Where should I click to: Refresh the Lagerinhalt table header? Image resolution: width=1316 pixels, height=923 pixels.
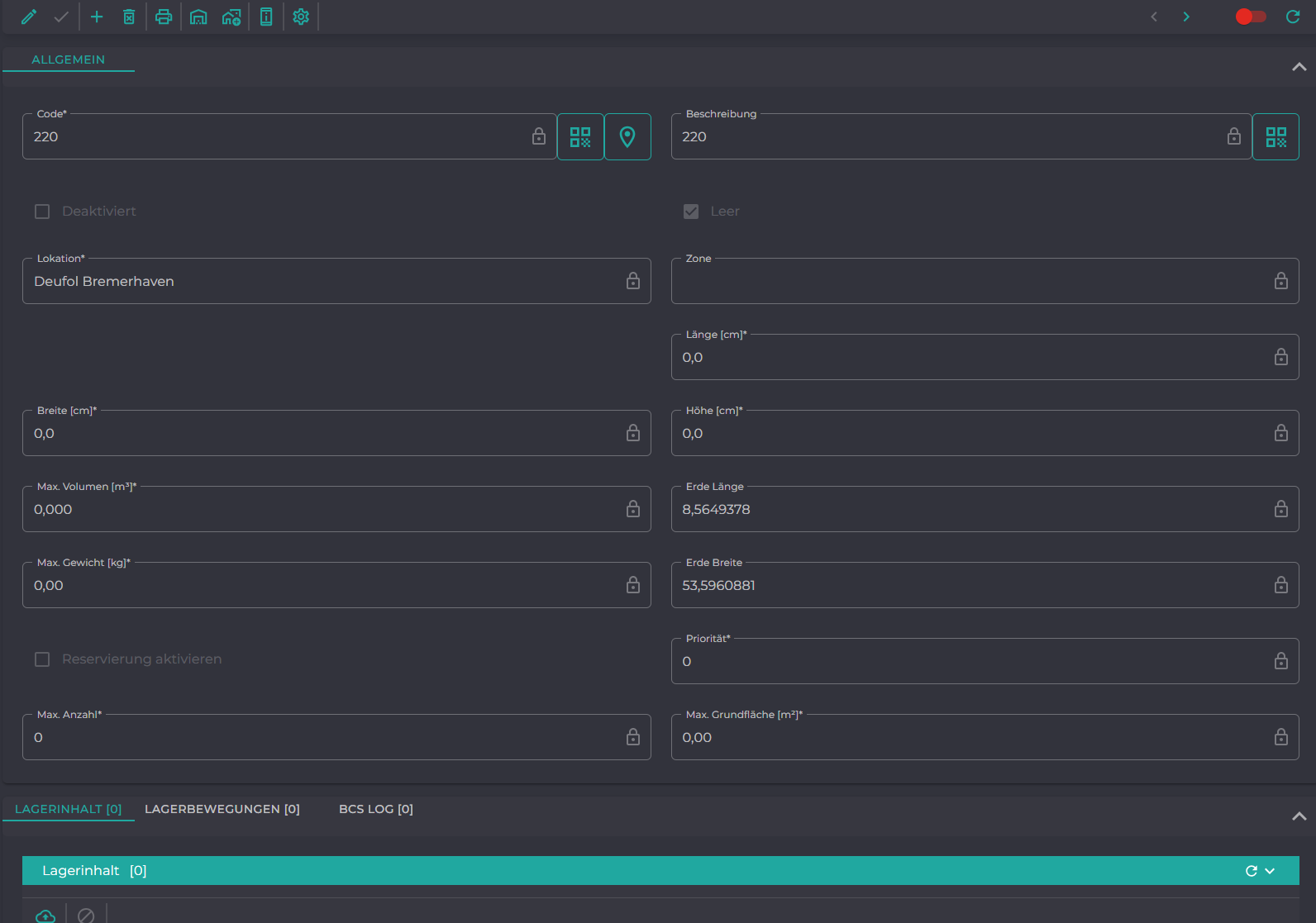click(1252, 871)
